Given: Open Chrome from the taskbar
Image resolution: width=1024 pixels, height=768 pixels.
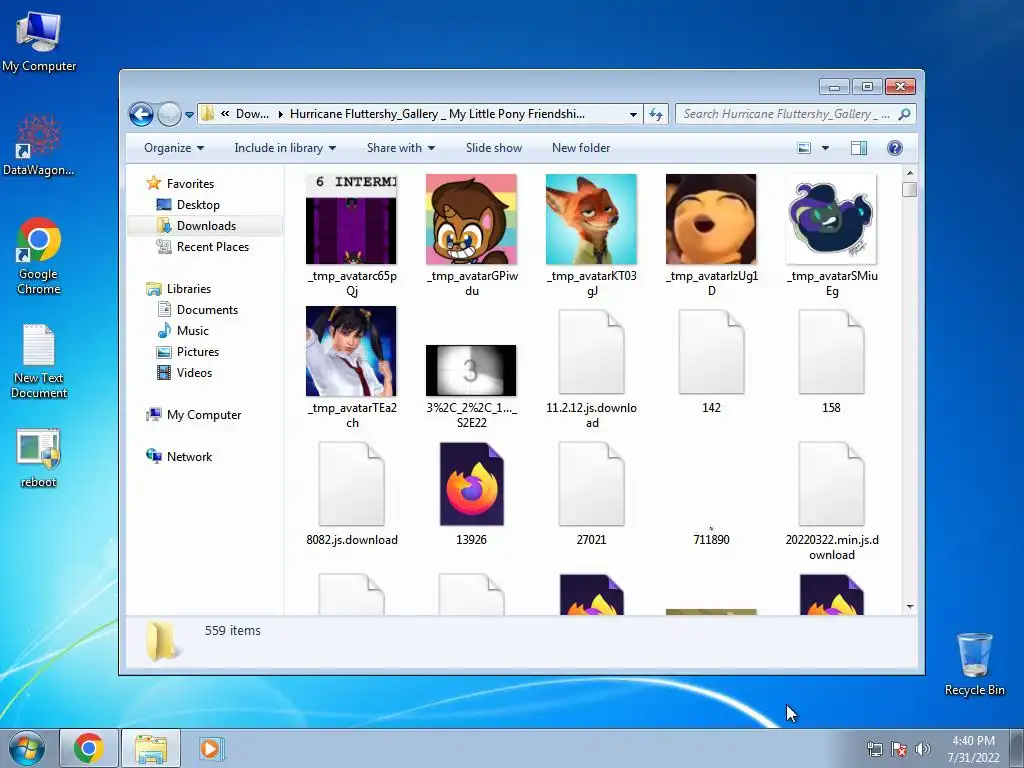Looking at the screenshot, I should (x=89, y=748).
